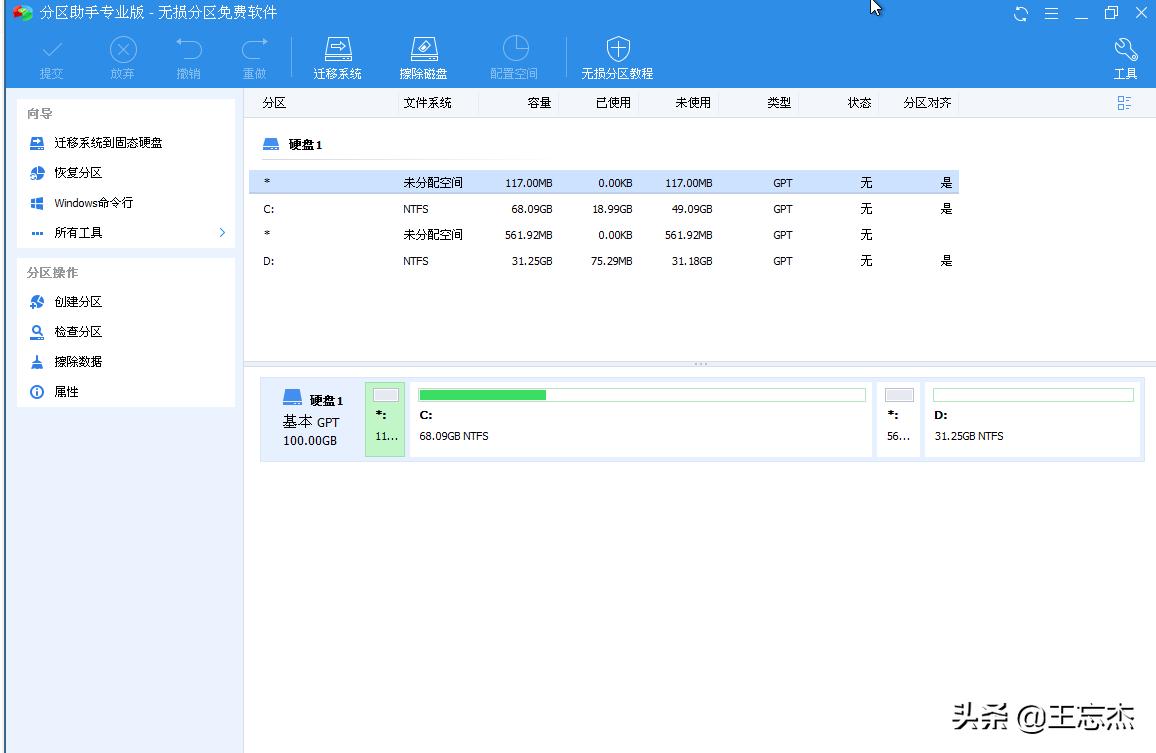1156x753 pixels.
Task: Click the refresh icon in the title bar
Action: click(1019, 13)
